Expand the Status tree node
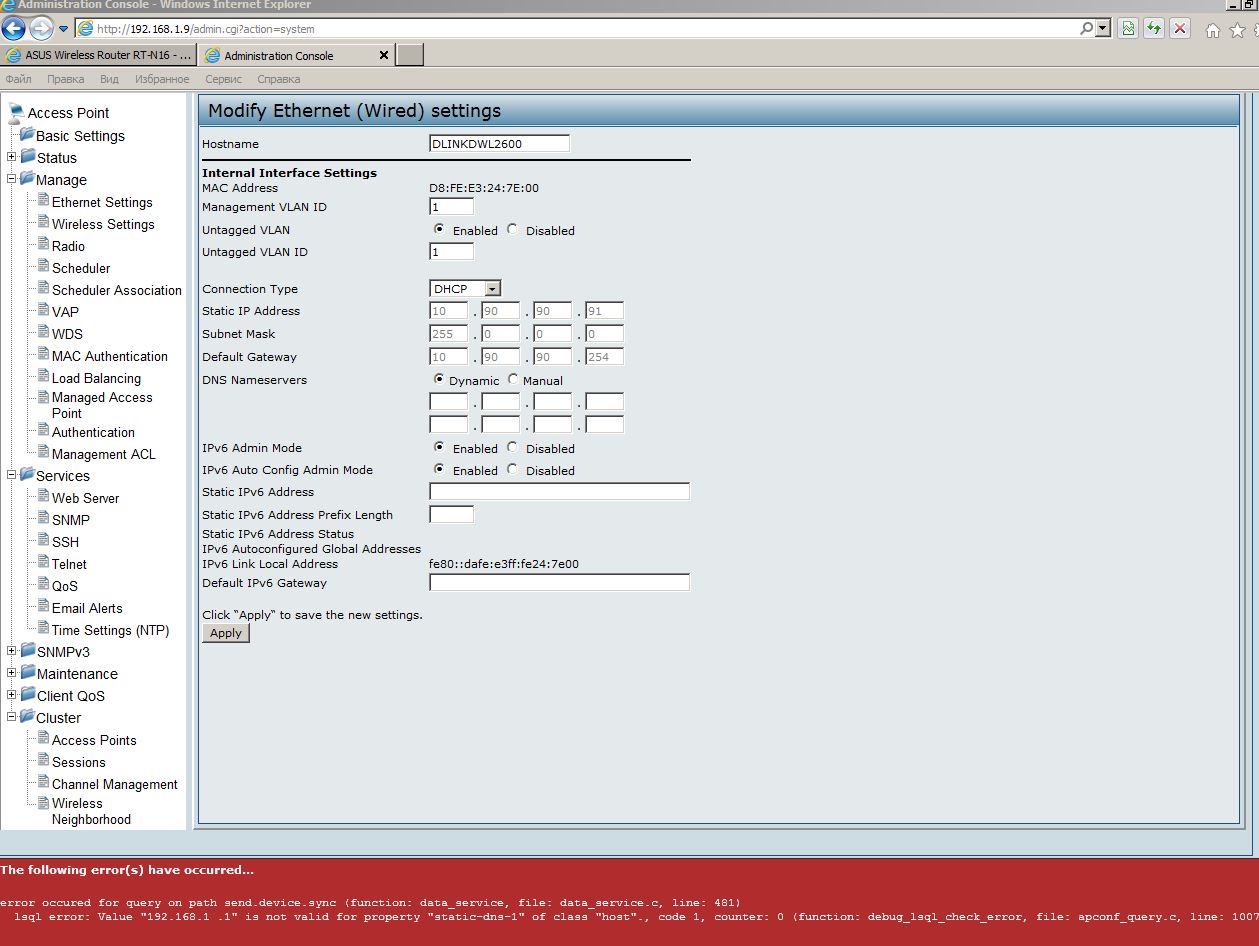The width and height of the screenshot is (1259, 946). click(12, 157)
